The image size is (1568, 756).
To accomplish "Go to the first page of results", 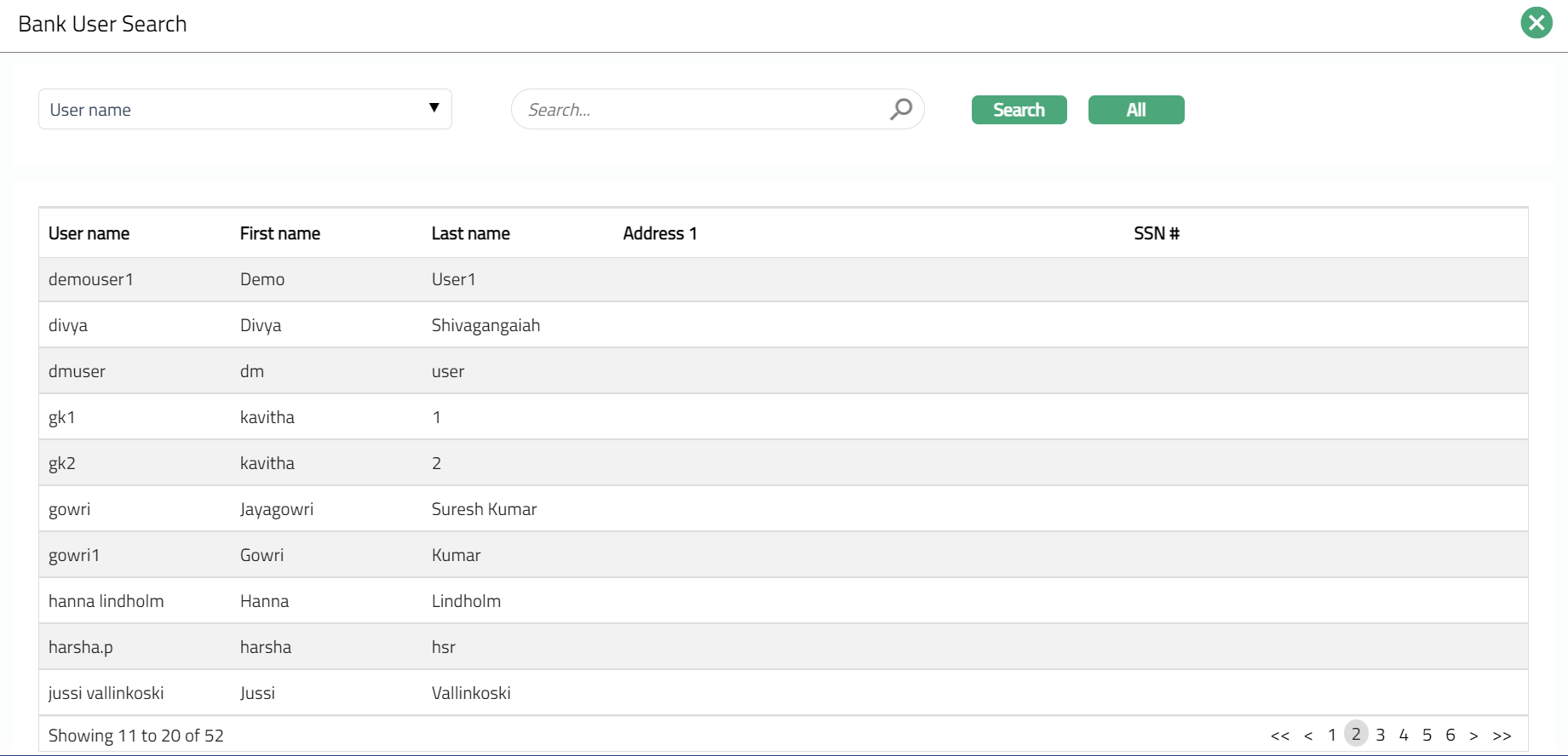I will (1279, 736).
